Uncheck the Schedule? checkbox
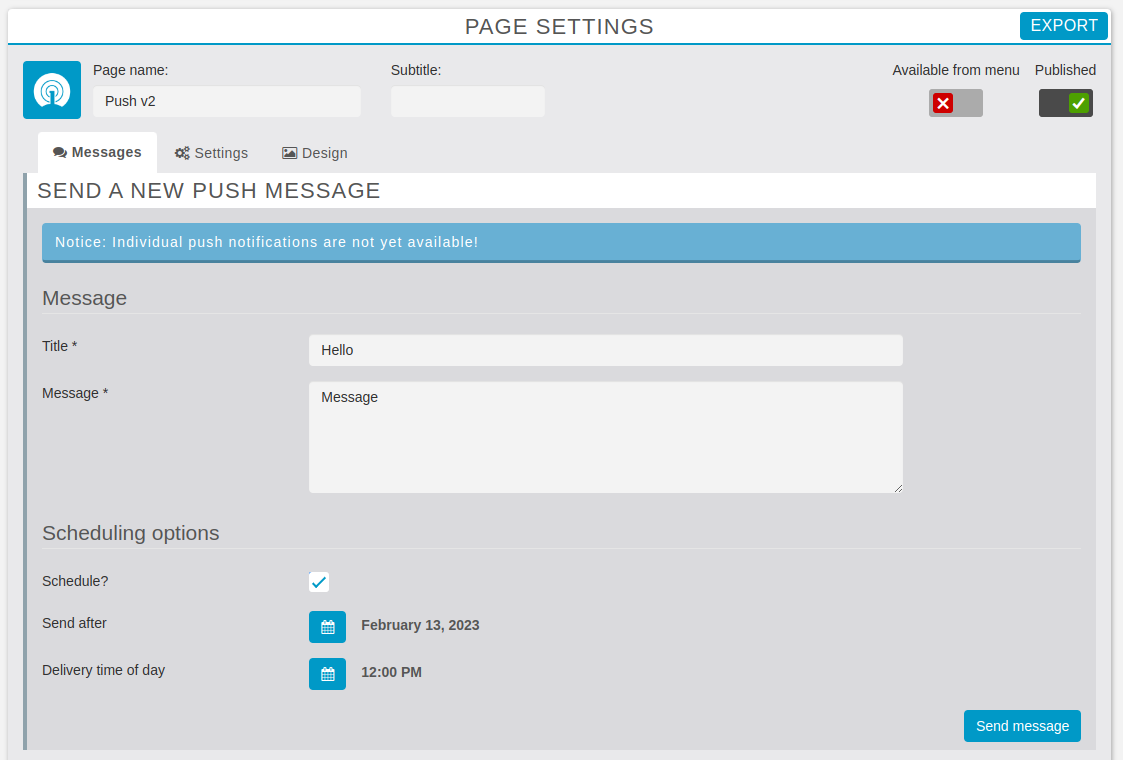This screenshot has height=760, width=1123. point(319,582)
